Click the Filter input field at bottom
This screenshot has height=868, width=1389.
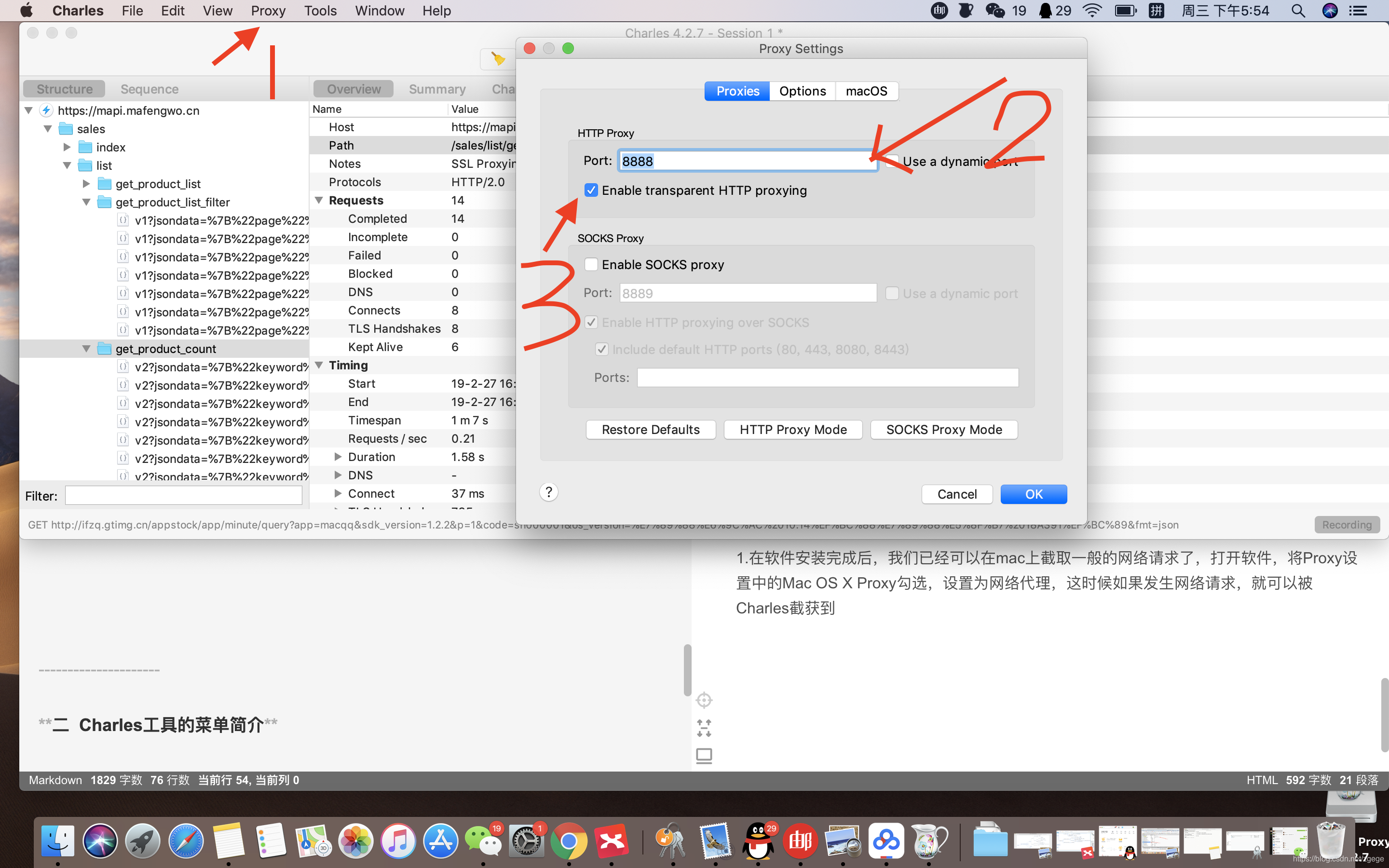coord(186,495)
